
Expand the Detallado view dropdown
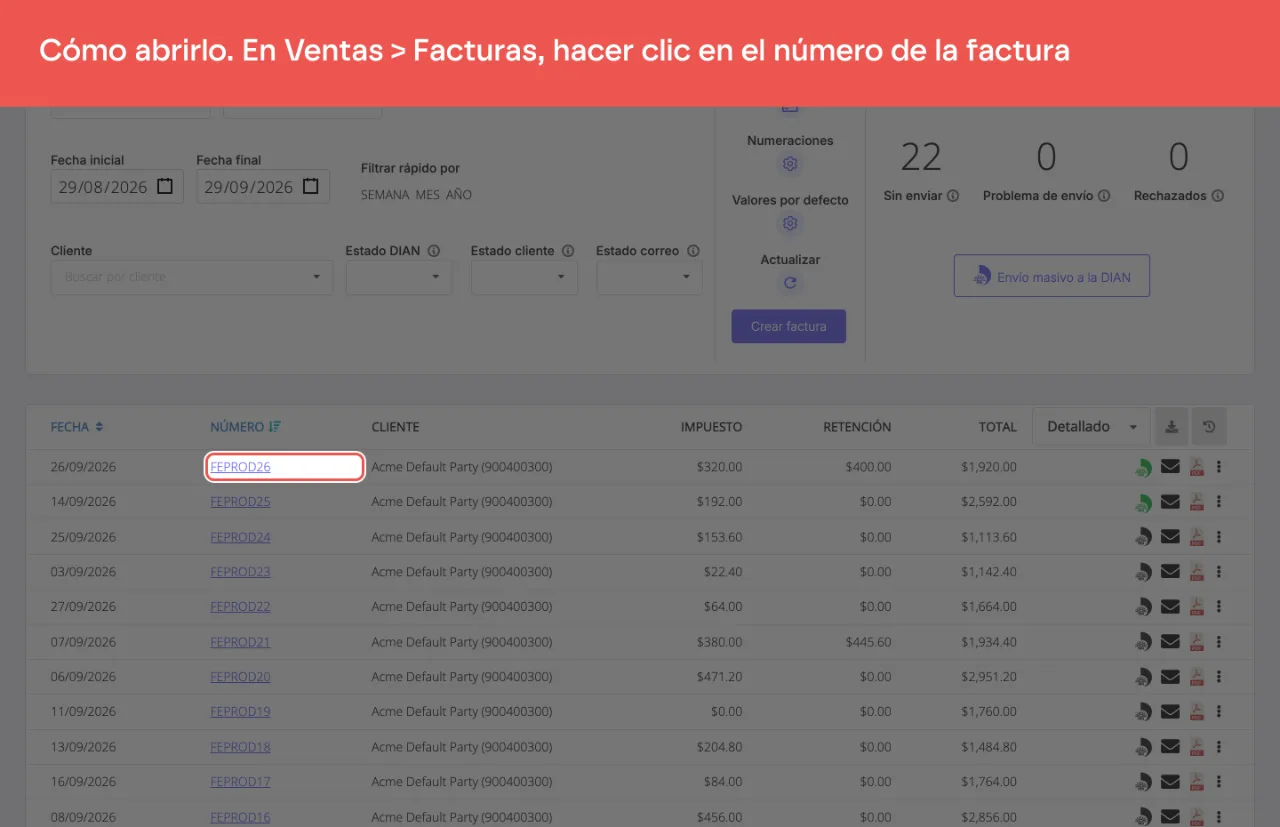point(1091,427)
